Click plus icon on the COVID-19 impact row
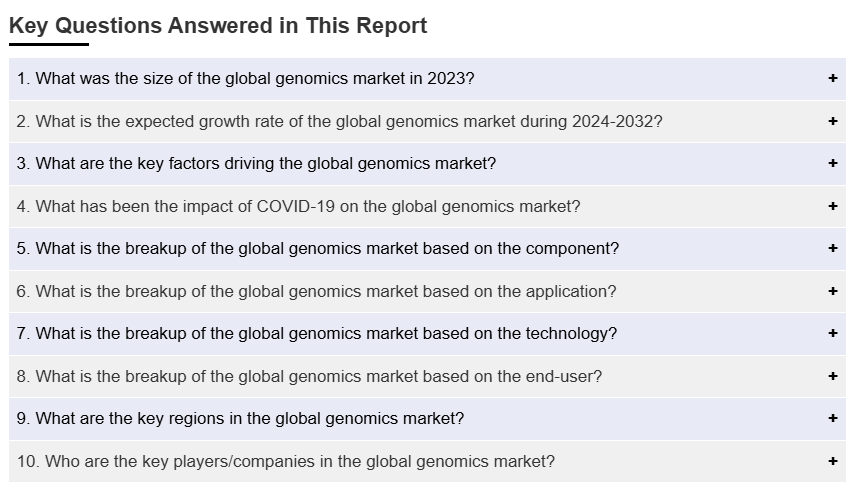This screenshot has width=857, height=490. pyautogui.click(x=832, y=206)
